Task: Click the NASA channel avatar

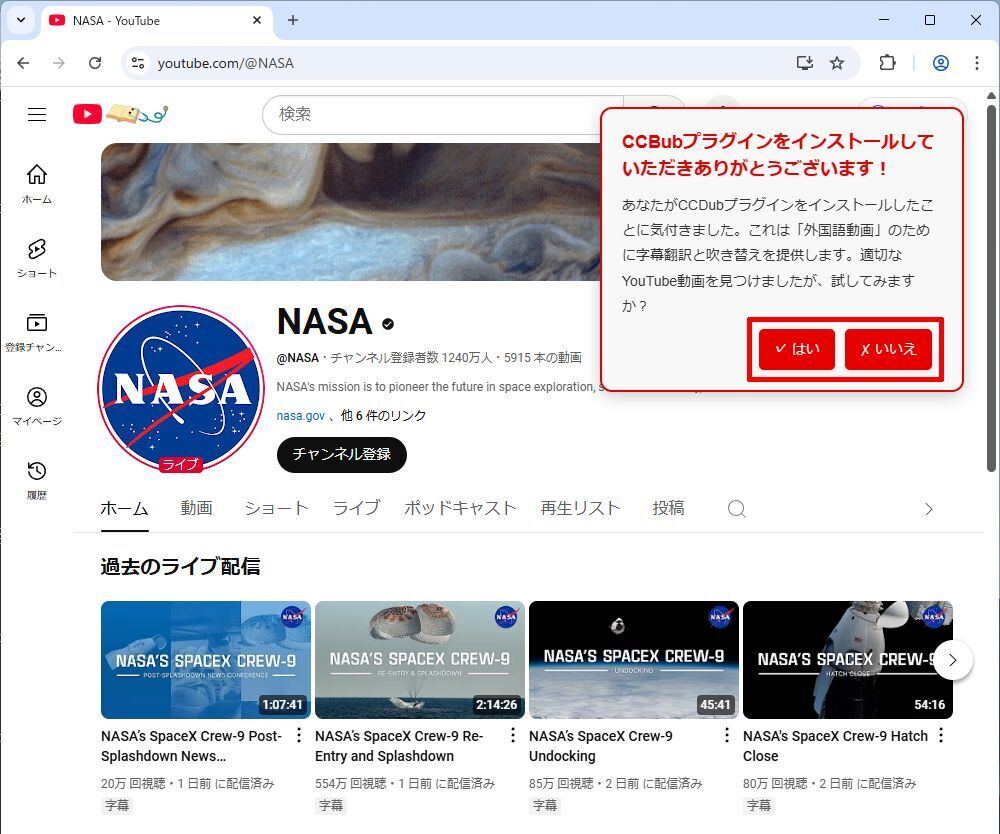Action: pos(181,388)
